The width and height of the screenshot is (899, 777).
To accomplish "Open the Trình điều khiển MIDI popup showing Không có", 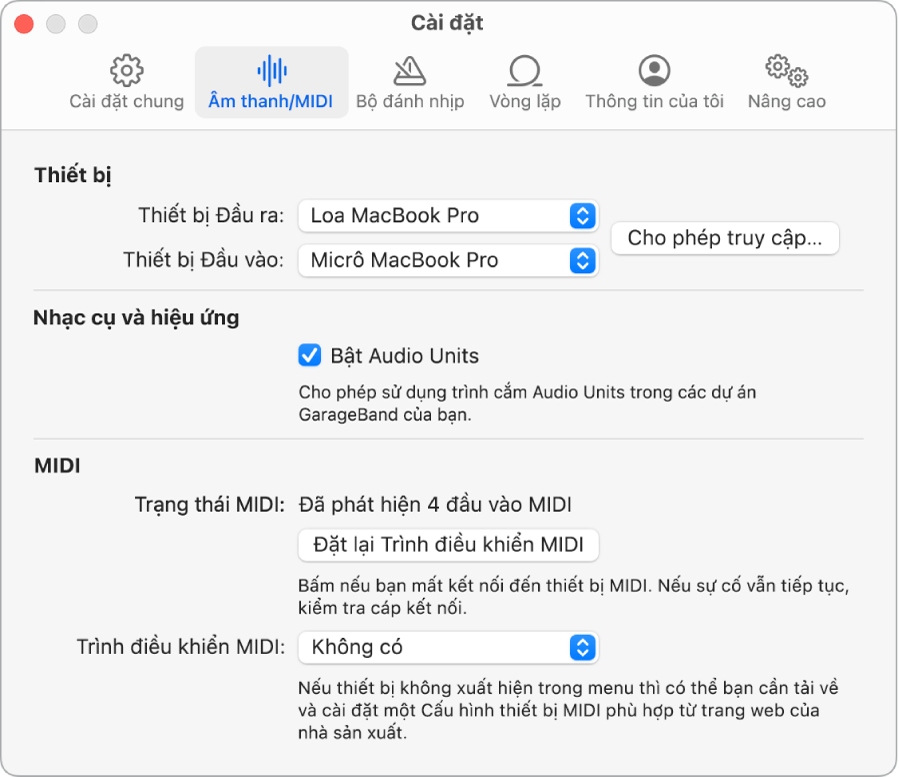I will pos(447,647).
